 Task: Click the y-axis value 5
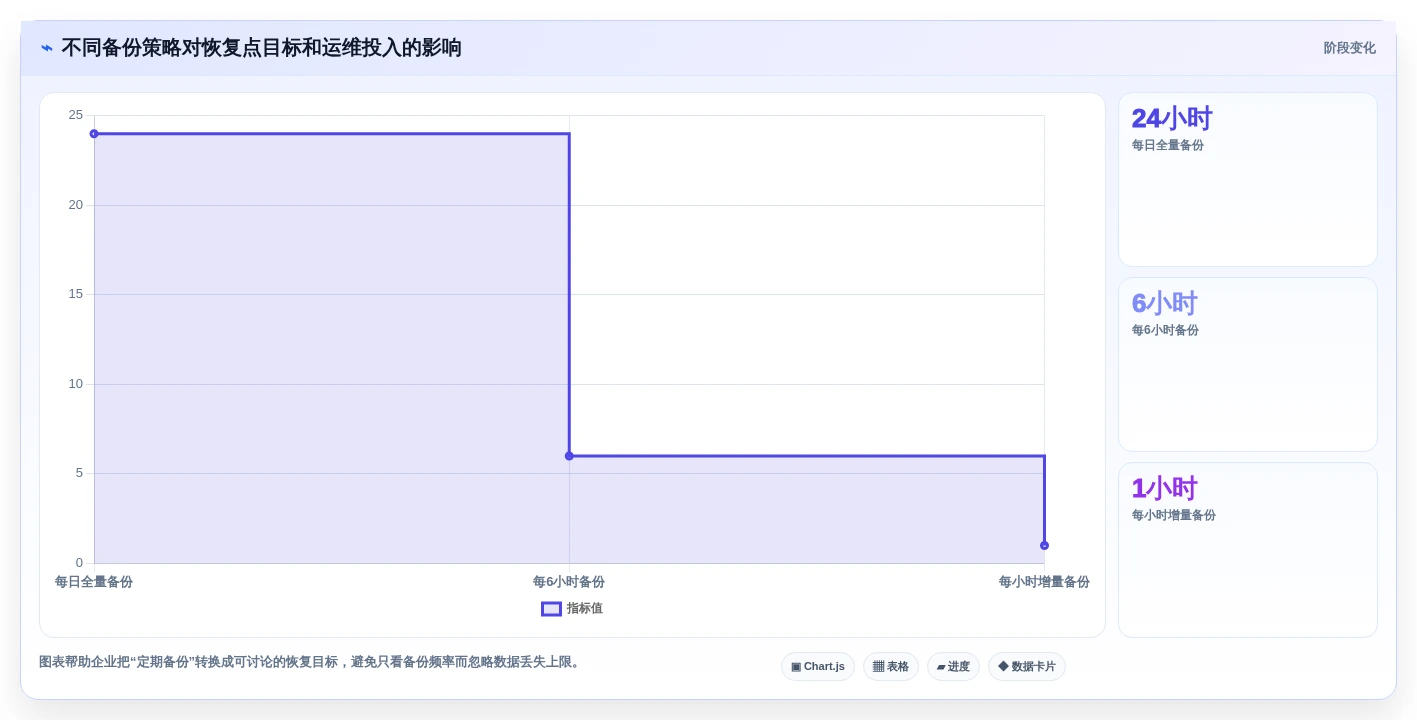point(80,473)
